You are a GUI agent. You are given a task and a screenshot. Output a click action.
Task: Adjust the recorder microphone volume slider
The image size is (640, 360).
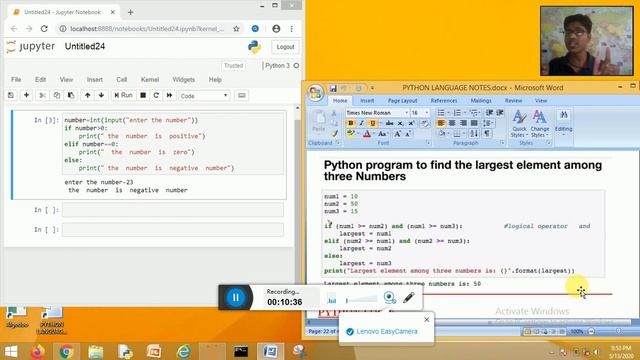click(362, 300)
